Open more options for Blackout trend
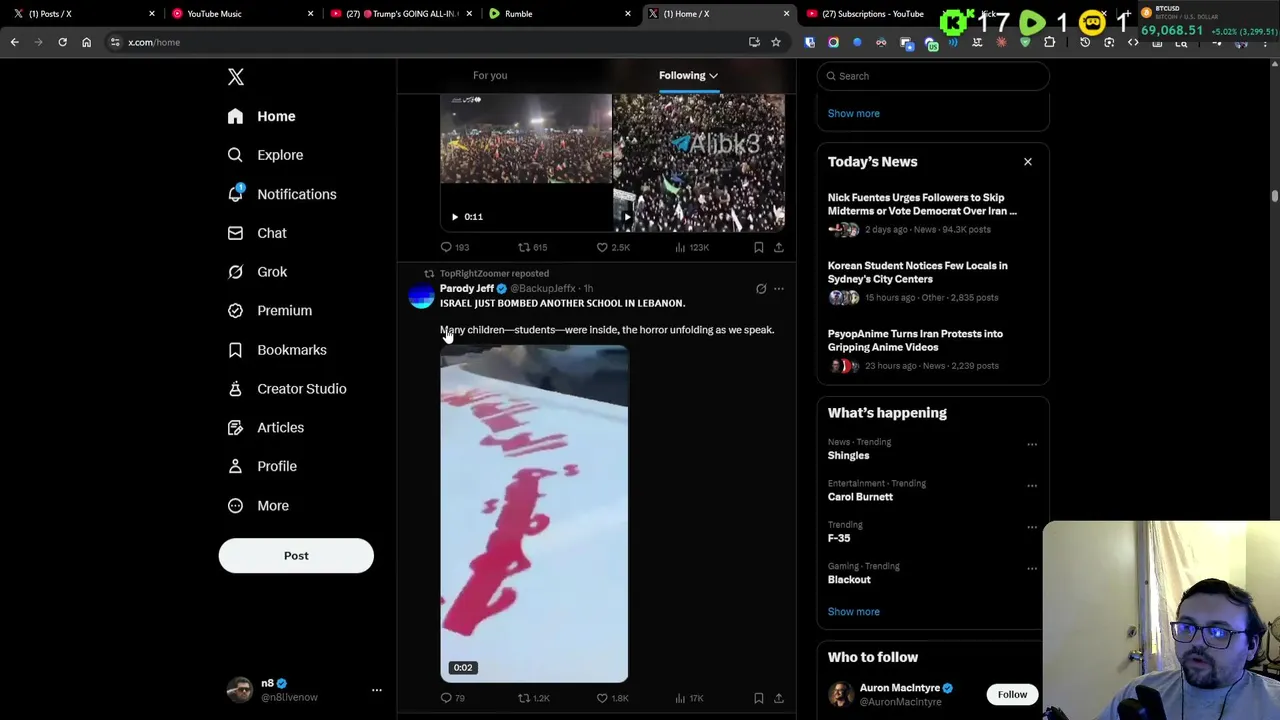The image size is (1280, 720). (1032, 569)
